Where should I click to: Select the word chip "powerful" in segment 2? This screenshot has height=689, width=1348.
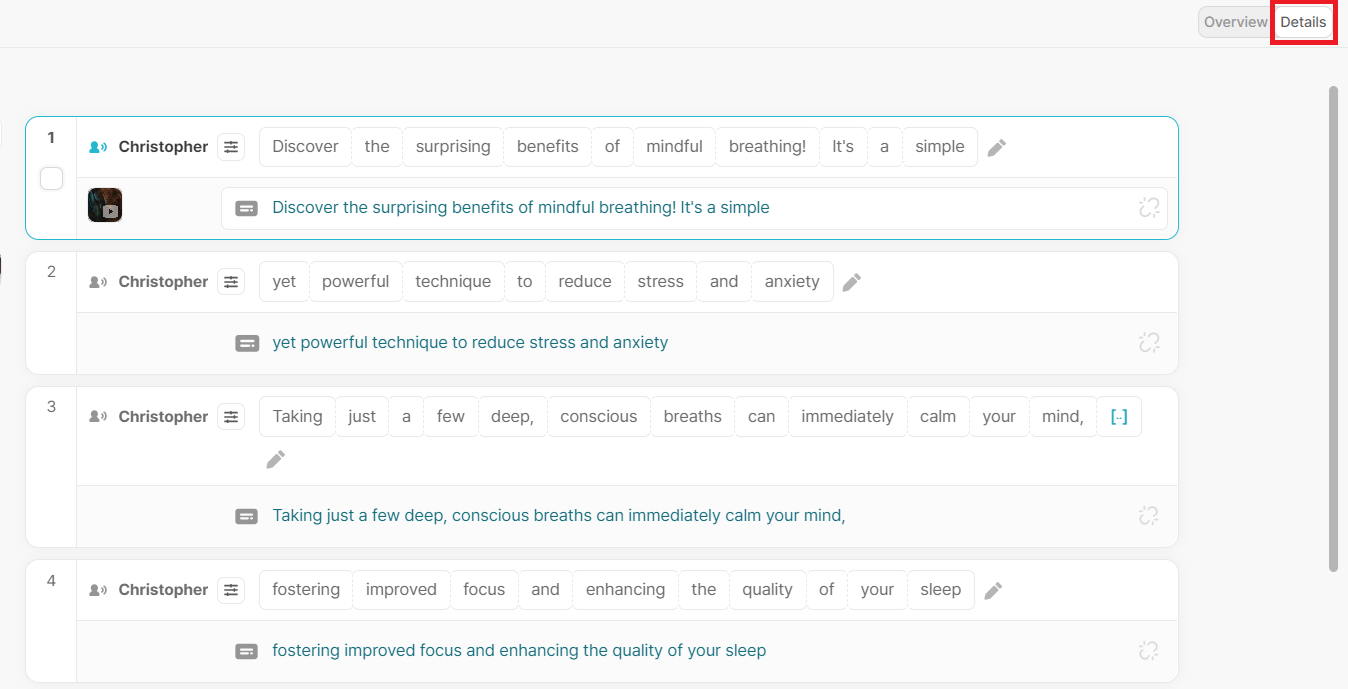355,282
